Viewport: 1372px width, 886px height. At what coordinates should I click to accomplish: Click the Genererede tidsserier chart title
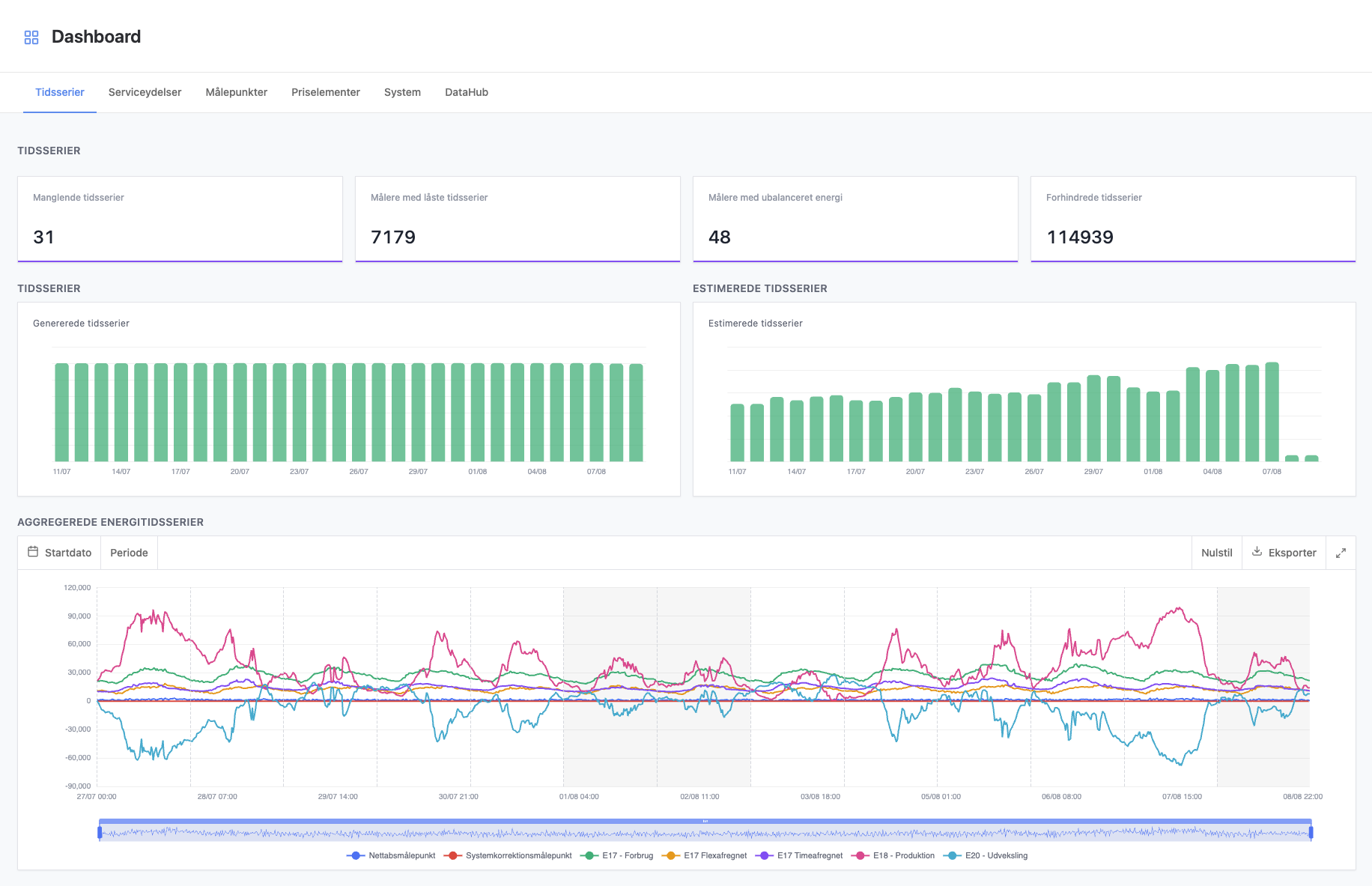click(81, 324)
